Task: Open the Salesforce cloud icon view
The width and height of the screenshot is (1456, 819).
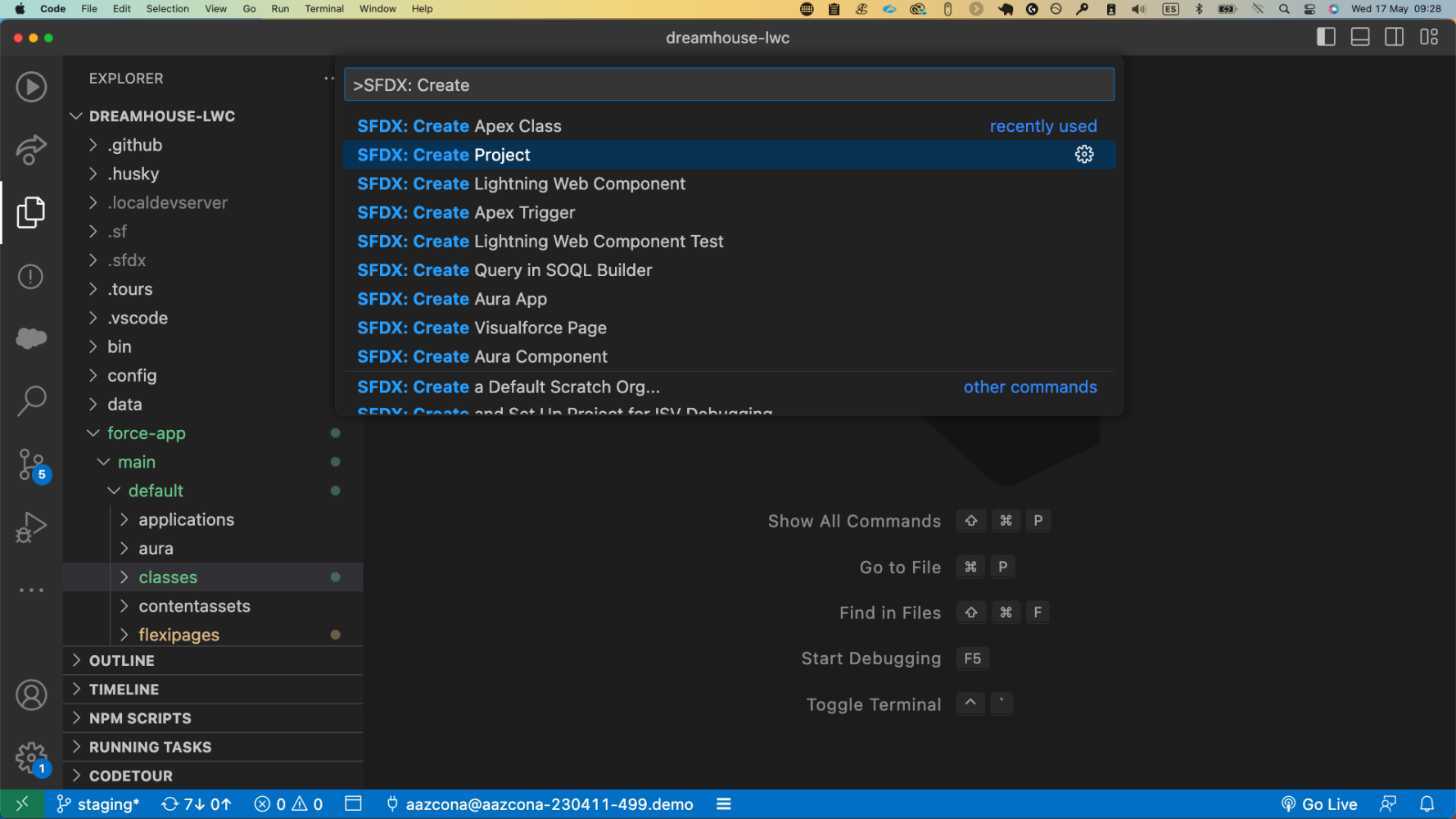Action: pyautogui.click(x=31, y=337)
